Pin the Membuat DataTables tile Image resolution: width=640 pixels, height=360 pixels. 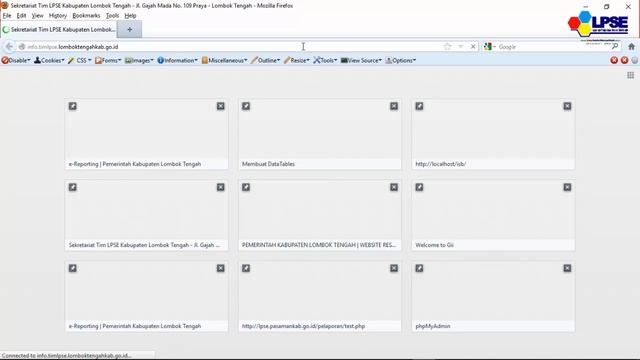click(x=246, y=106)
